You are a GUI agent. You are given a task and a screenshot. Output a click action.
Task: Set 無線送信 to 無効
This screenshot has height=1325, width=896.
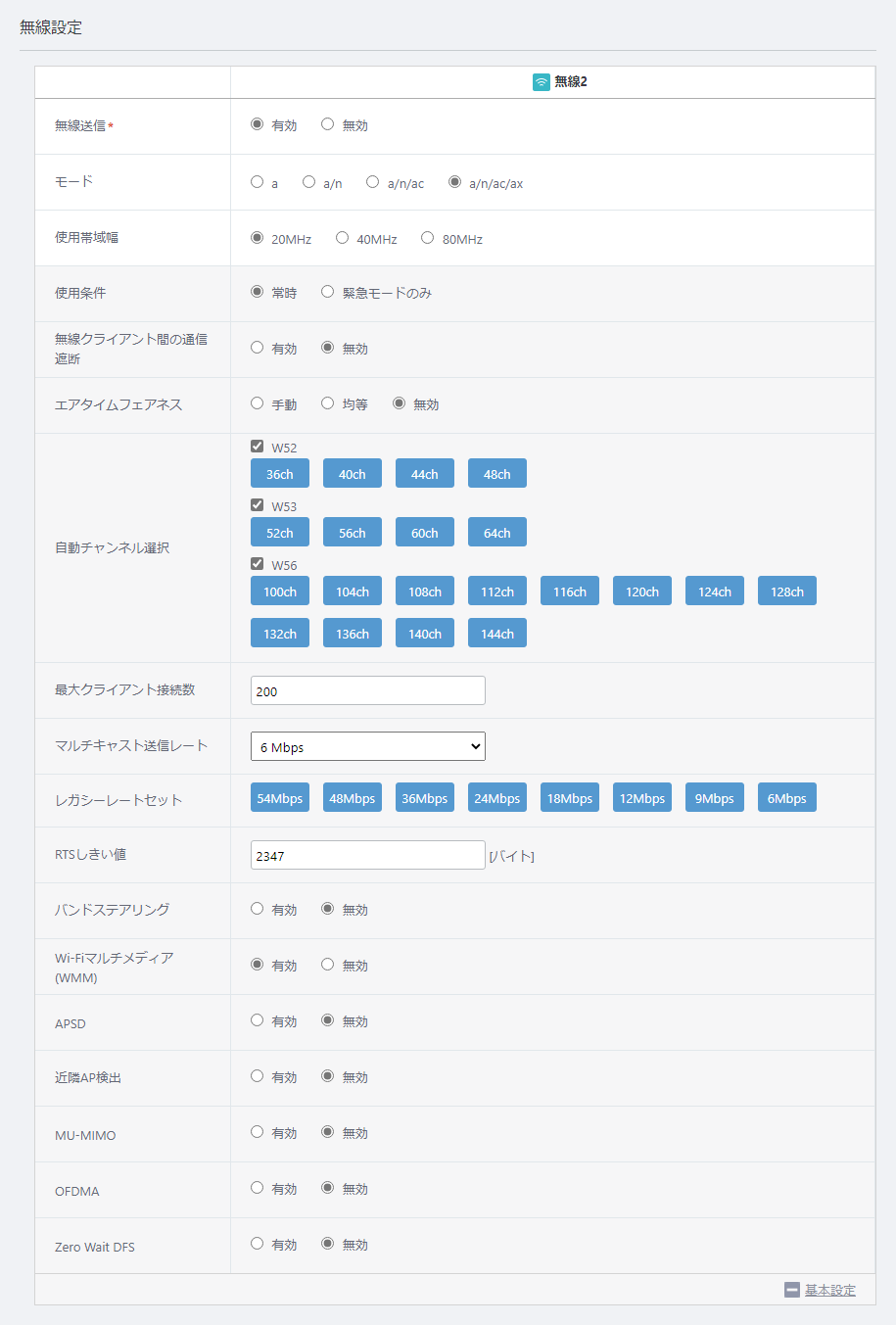[327, 124]
